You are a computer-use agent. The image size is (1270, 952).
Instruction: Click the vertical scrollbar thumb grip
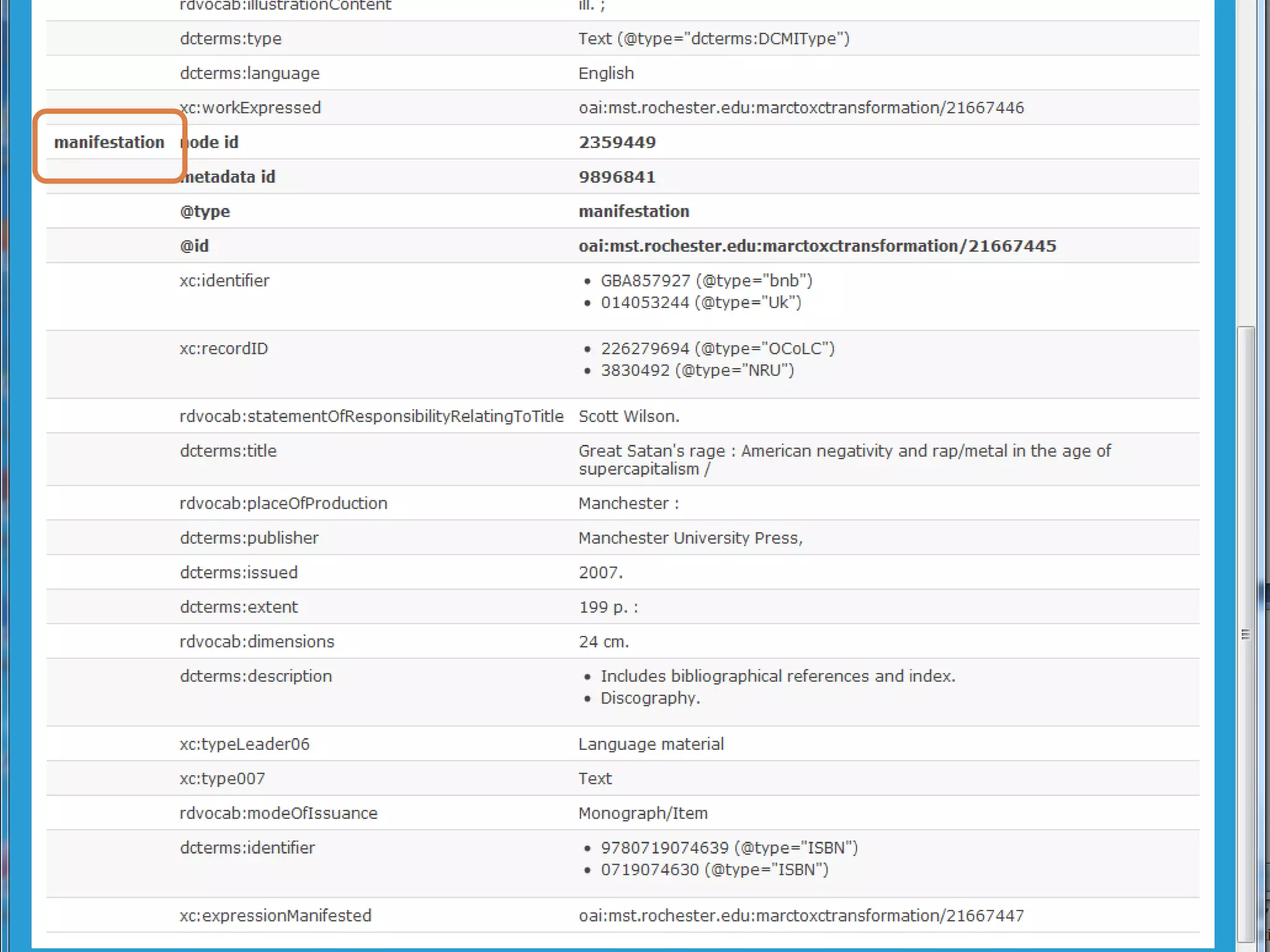click(x=1245, y=634)
